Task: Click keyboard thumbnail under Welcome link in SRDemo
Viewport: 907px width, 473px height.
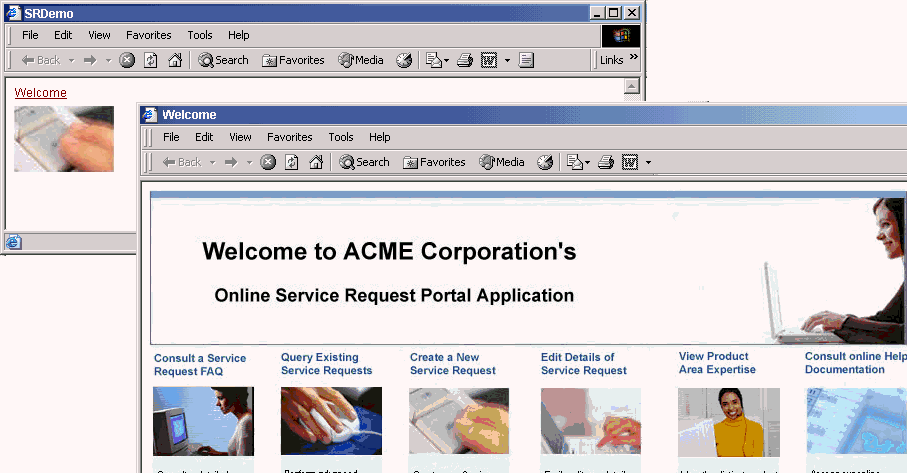Action: click(64, 139)
